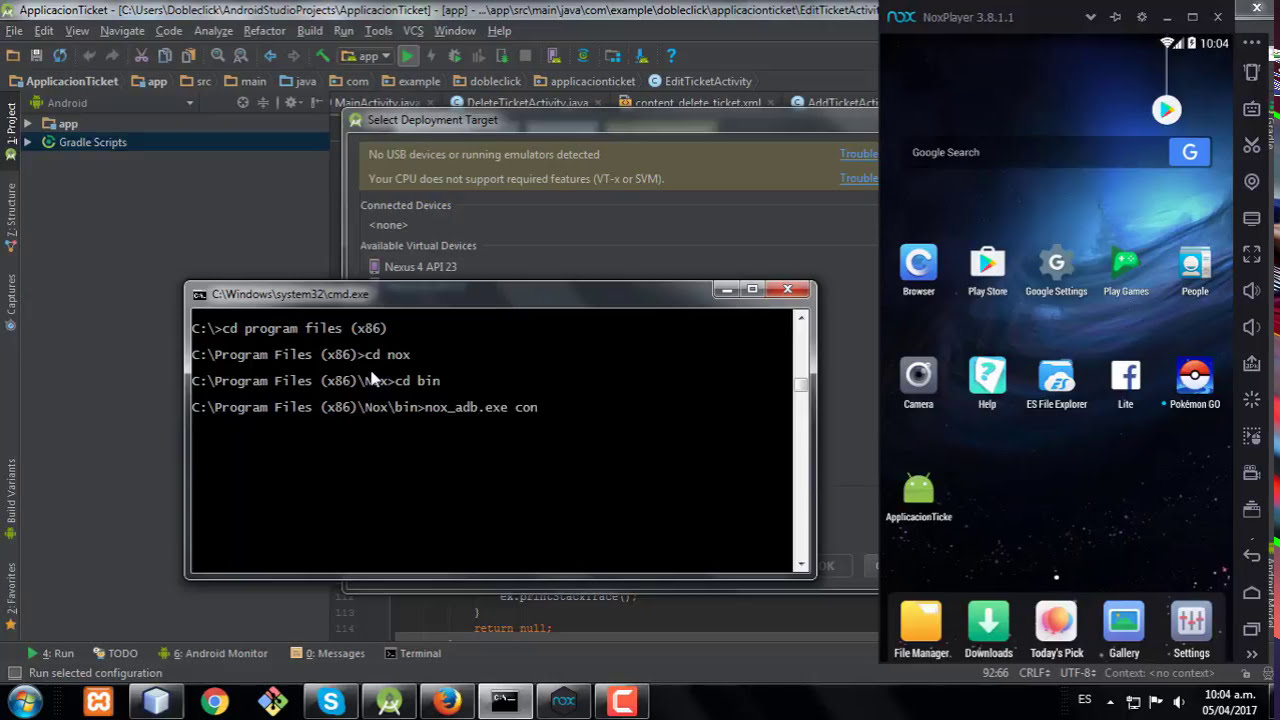Click cmd window scrollbar down arrow
Image resolution: width=1280 pixels, height=720 pixels.
[801, 564]
